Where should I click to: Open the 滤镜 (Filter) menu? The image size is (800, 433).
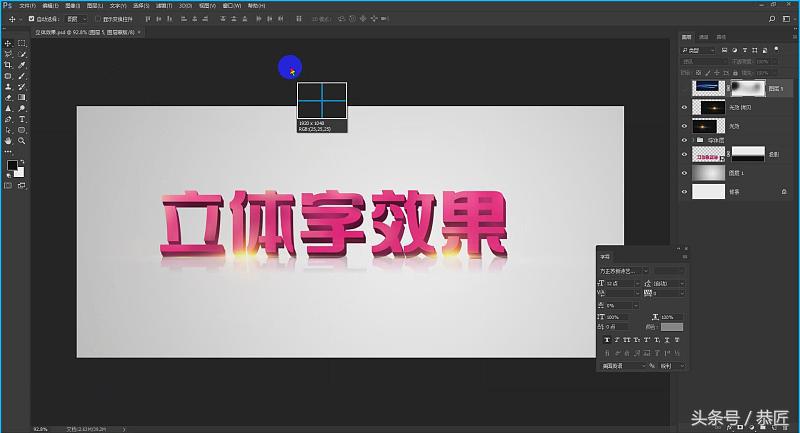(164, 6)
